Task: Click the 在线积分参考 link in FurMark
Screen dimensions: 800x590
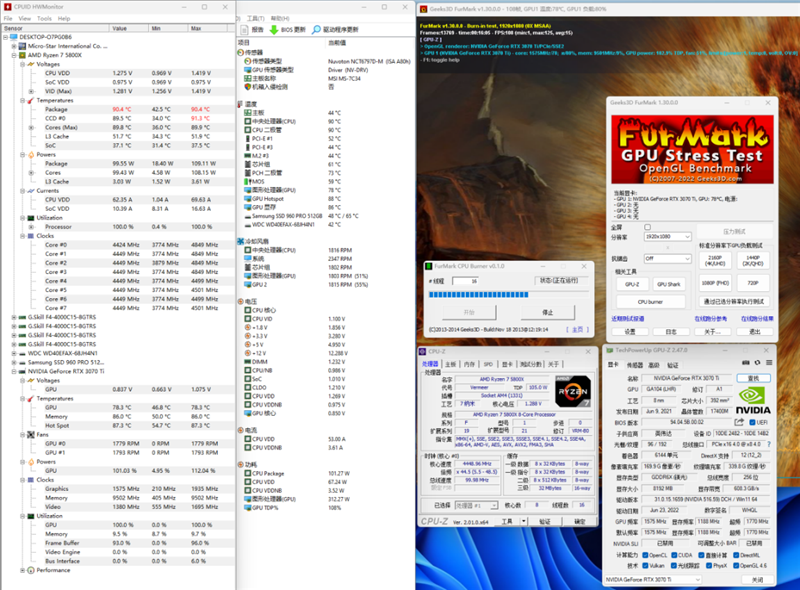Action: [710, 318]
